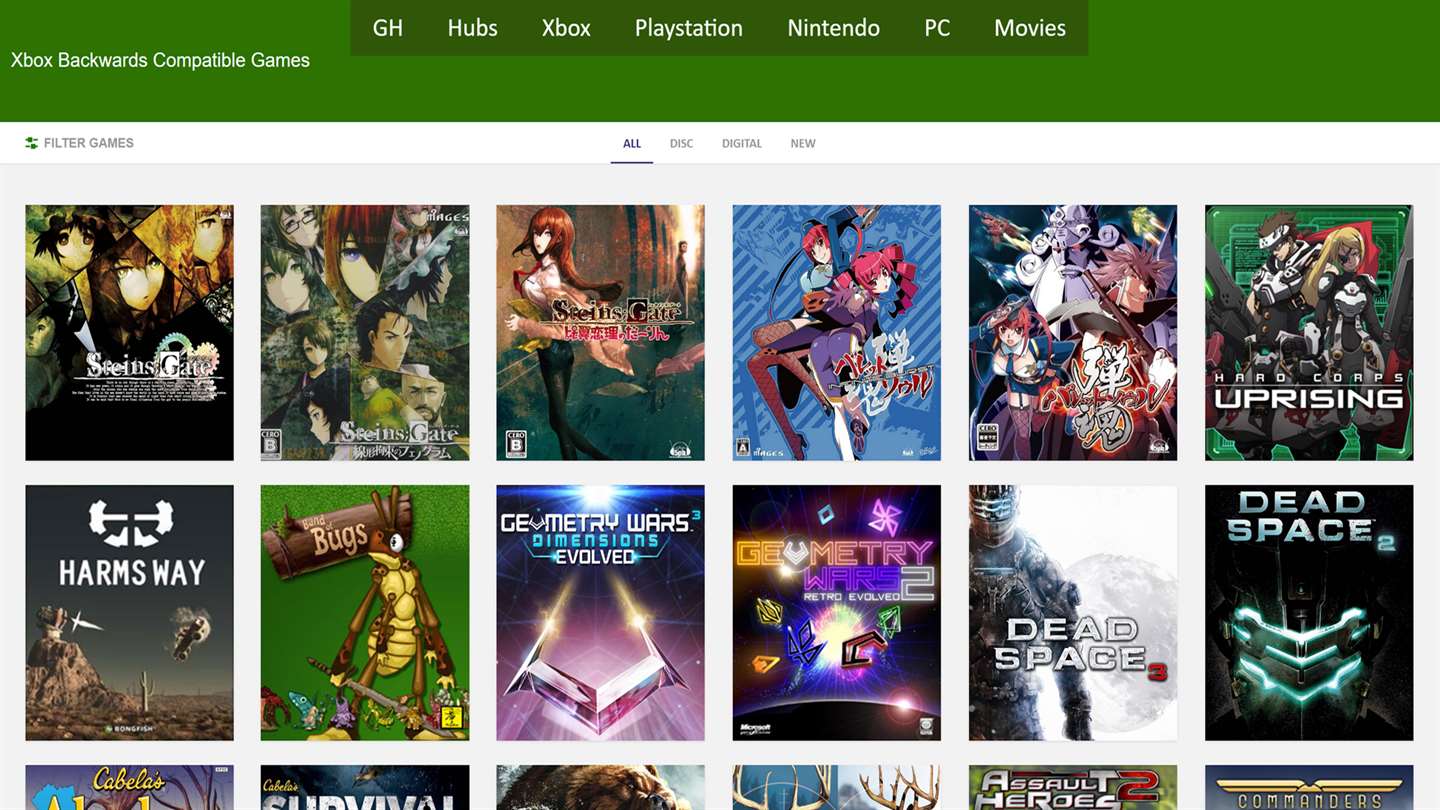1440x810 pixels.
Task: Click the filter sliders icon
Action: tap(32, 143)
